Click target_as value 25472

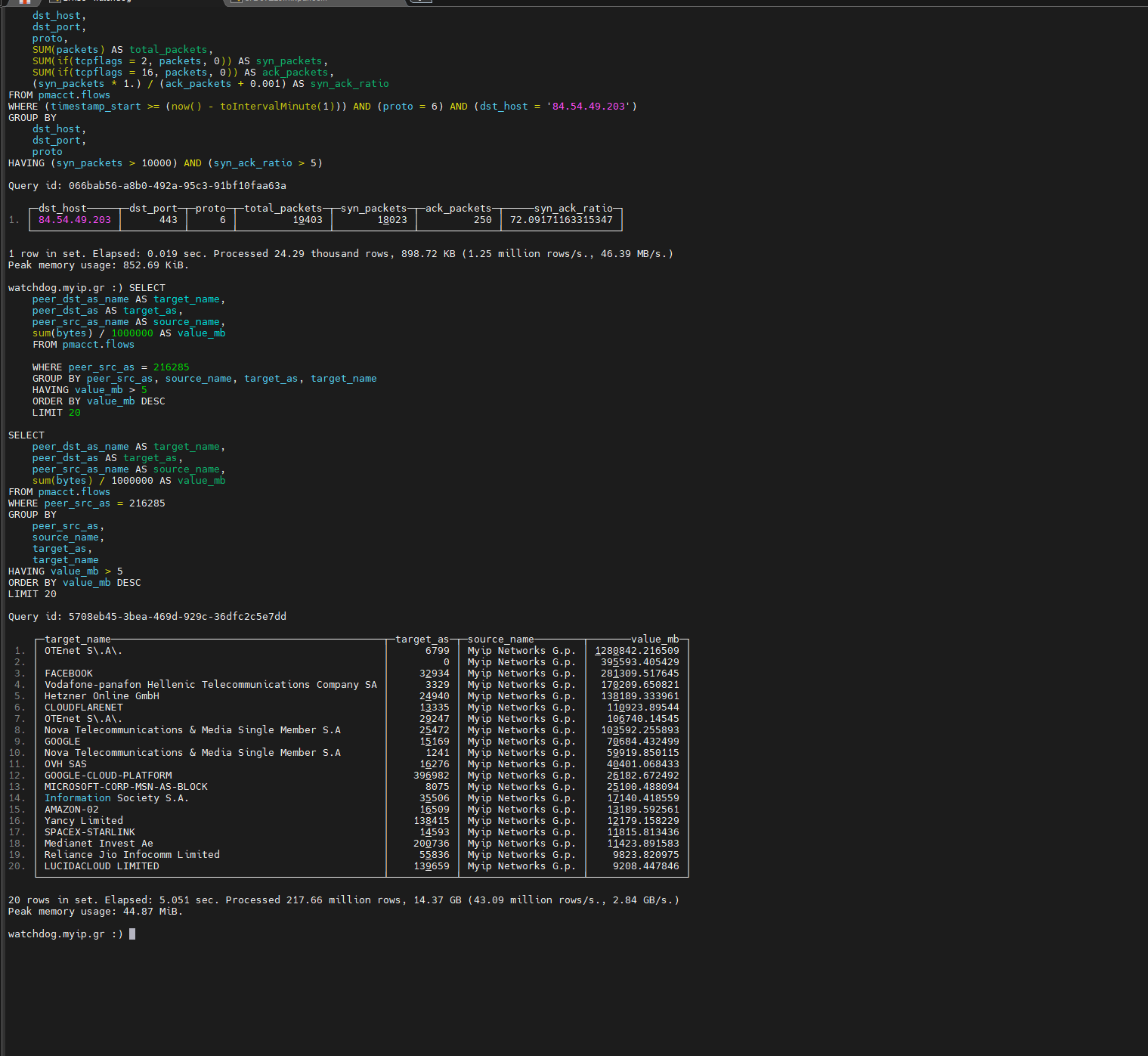435,730
